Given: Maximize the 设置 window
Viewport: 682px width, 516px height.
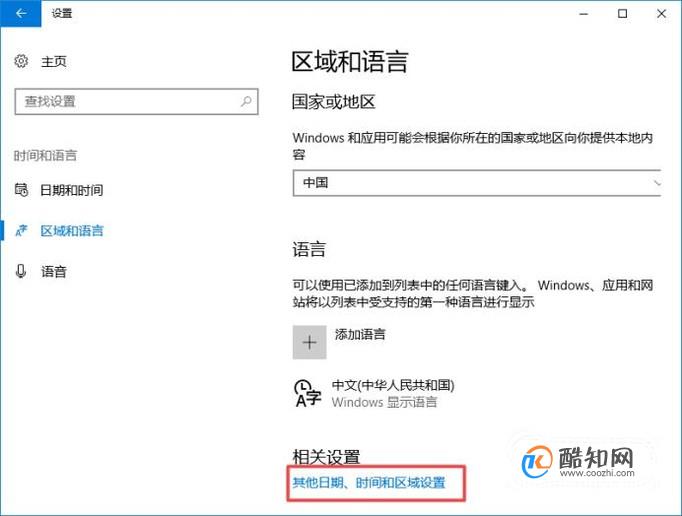Looking at the screenshot, I should coord(622,13).
